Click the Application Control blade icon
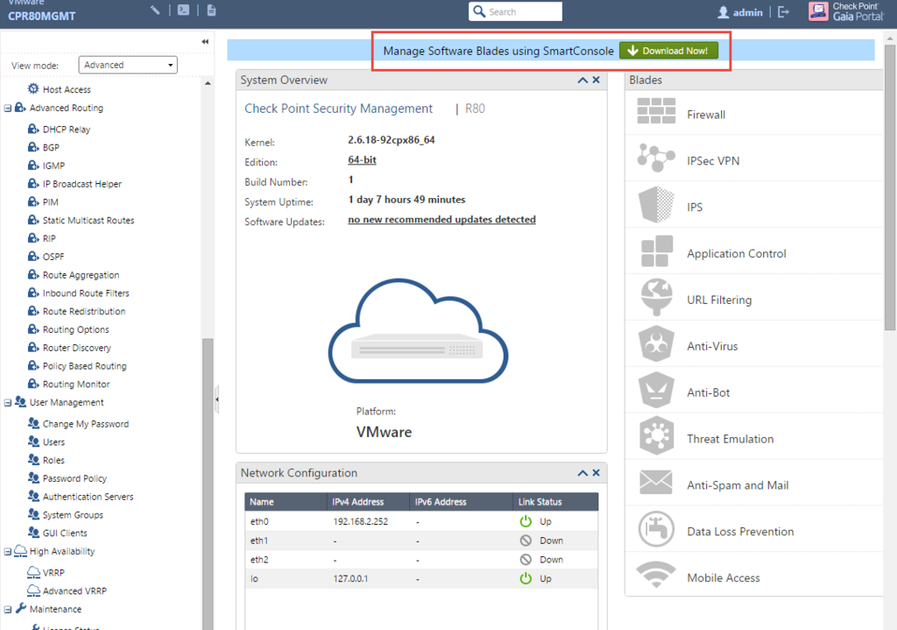 coord(656,251)
